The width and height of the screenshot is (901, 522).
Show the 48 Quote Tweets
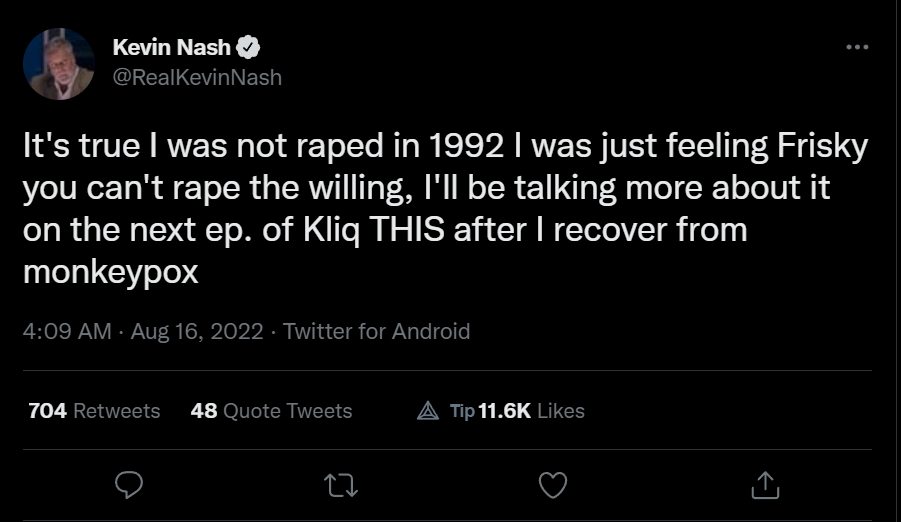tap(271, 411)
